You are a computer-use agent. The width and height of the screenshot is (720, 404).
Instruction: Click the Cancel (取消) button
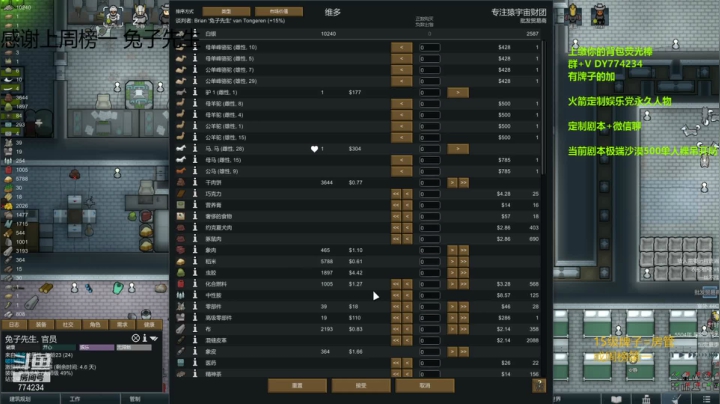tap(425, 386)
